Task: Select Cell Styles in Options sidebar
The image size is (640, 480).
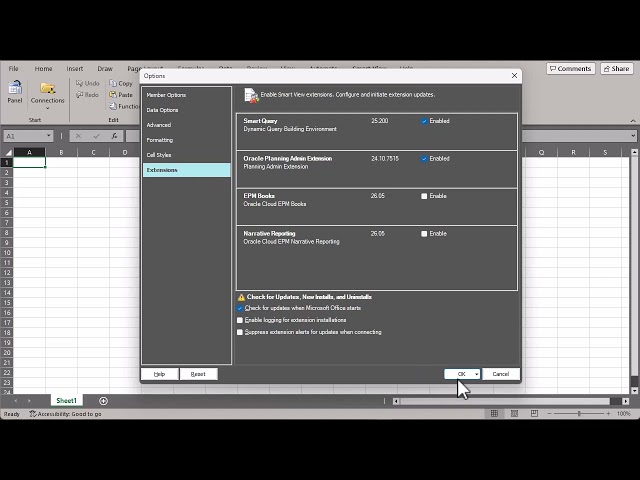Action: (x=187, y=155)
